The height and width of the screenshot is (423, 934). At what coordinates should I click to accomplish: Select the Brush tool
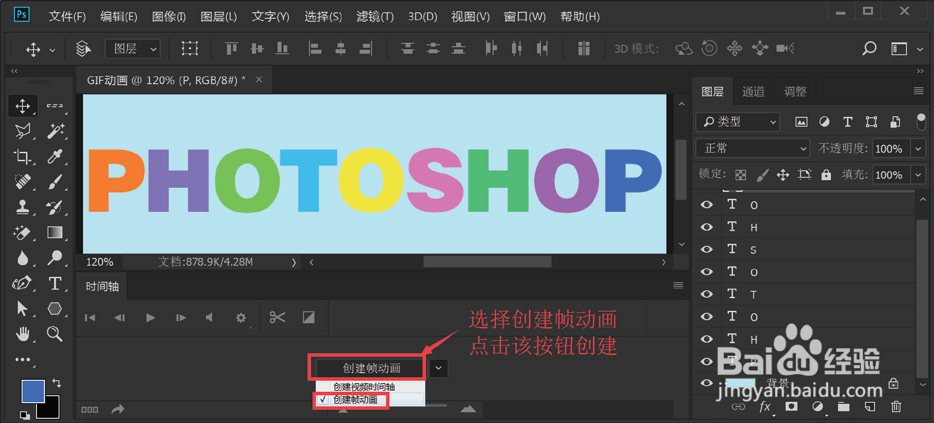point(55,181)
